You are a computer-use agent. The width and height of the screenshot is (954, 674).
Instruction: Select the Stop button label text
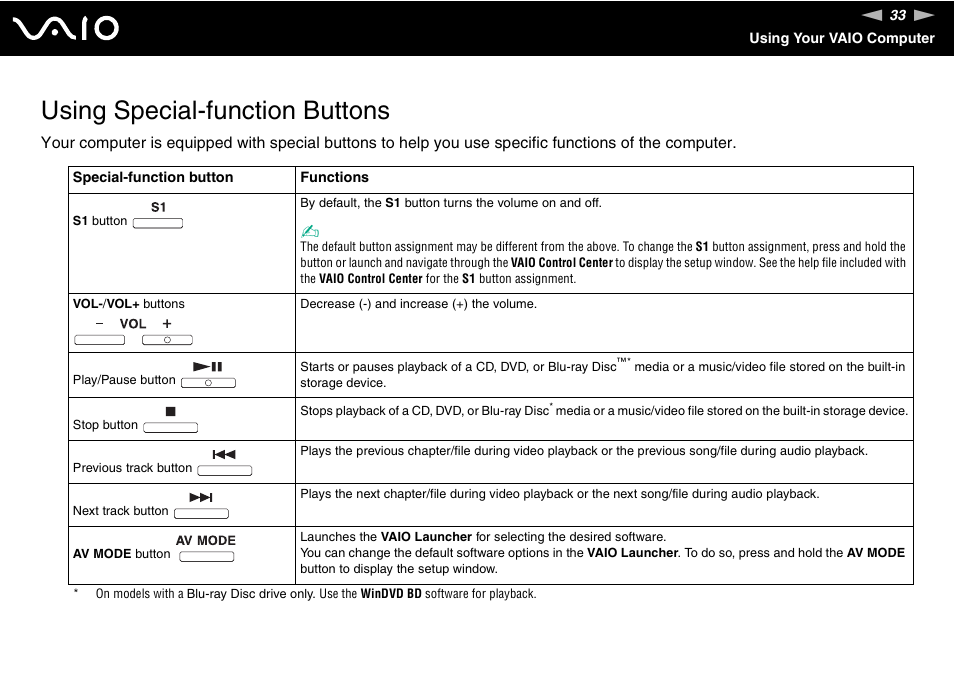[105, 425]
